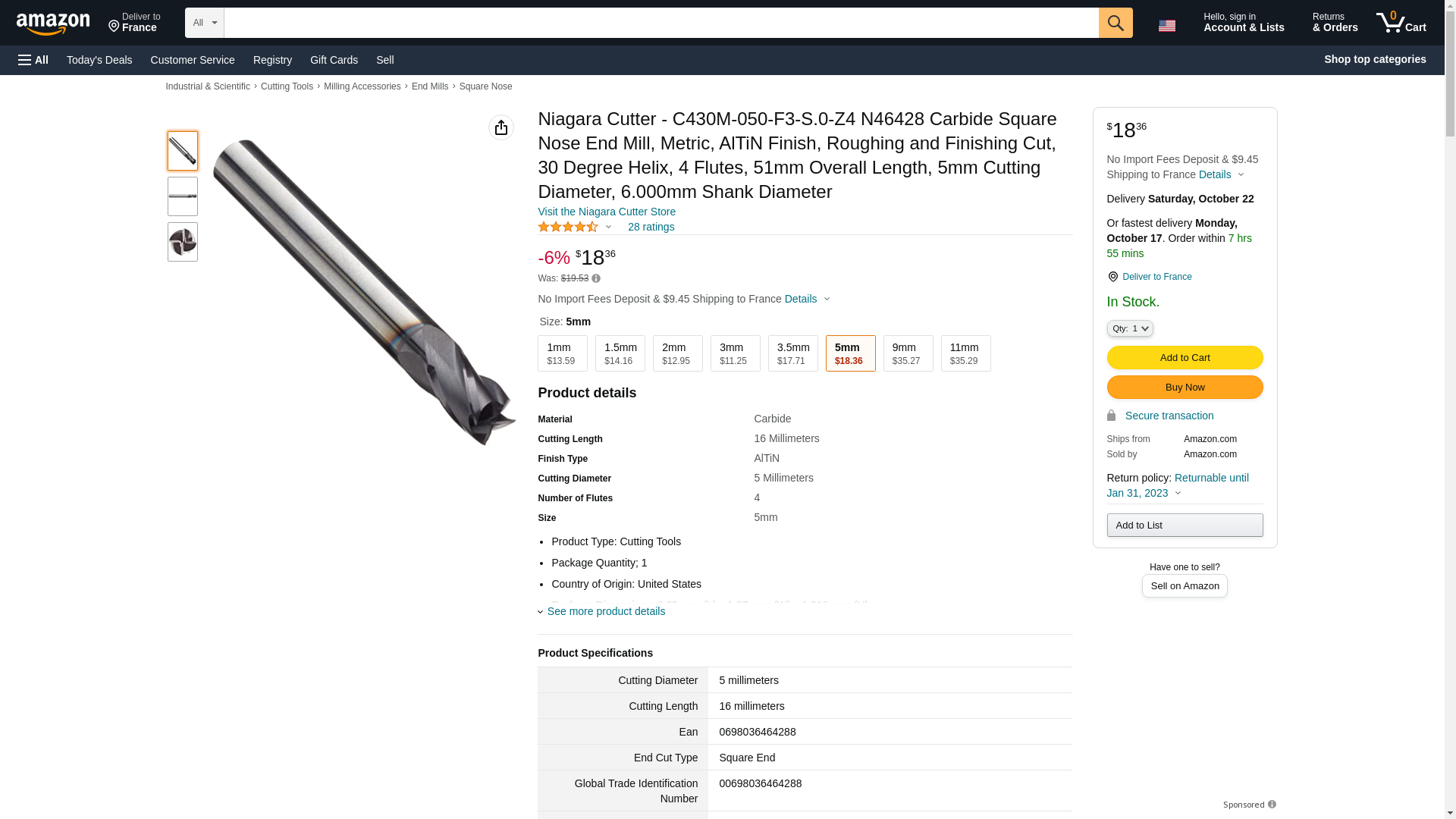
Task: Go to Gift Cards menu item
Action: tap(334, 60)
